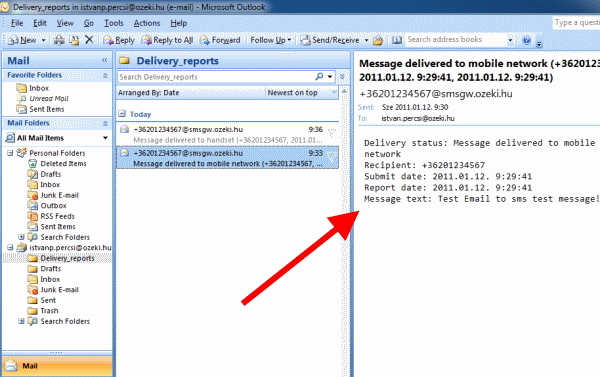The width and height of the screenshot is (600, 377).
Task: Click the New mail message button
Action: pos(23,40)
